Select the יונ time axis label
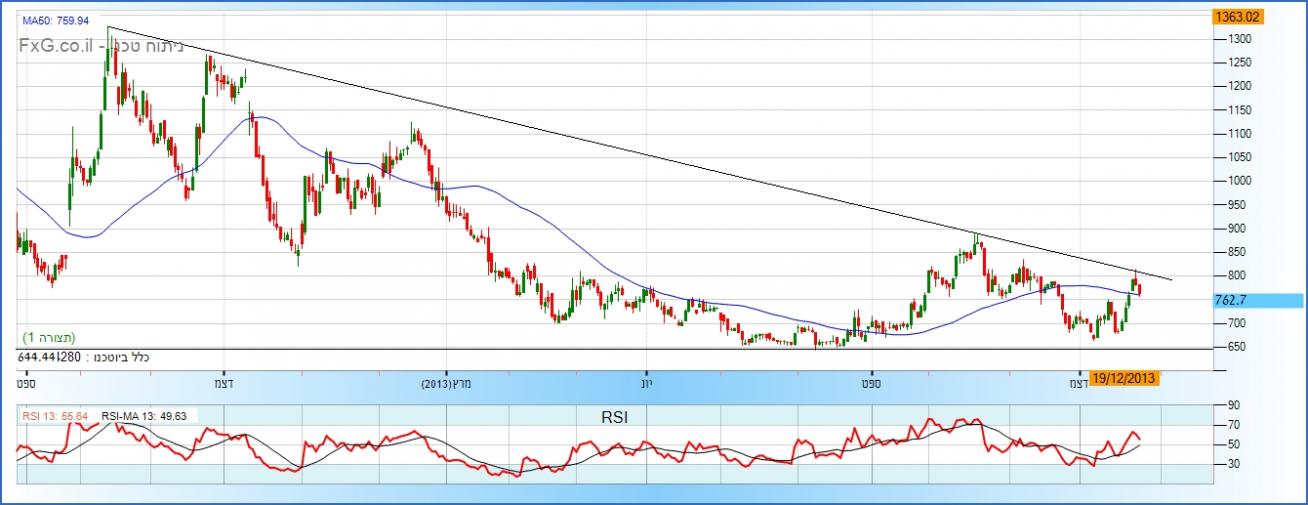Screen dimensions: 1308x505 pos(646,383)
